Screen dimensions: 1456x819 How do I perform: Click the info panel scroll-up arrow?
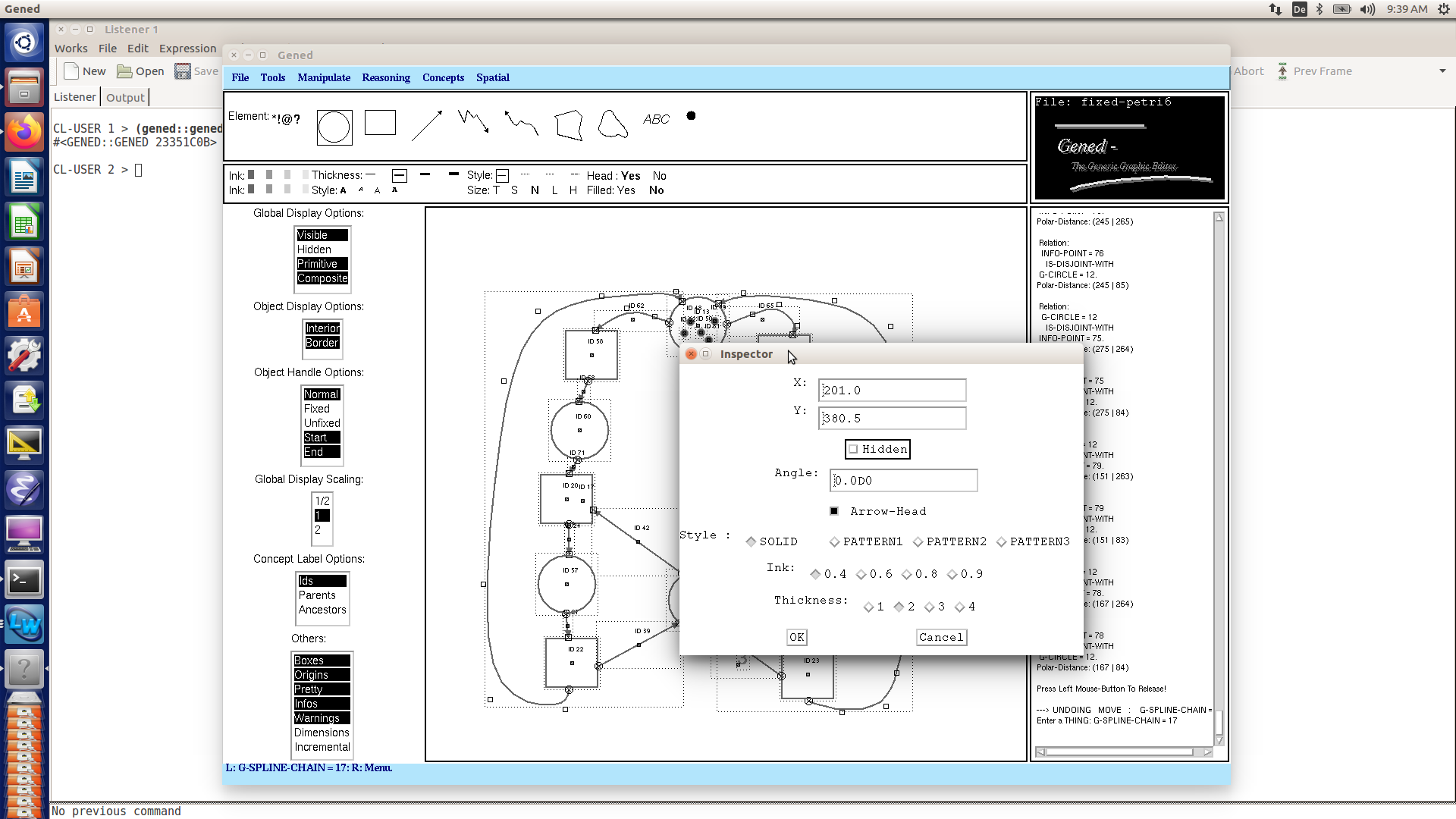(1219, 218)
